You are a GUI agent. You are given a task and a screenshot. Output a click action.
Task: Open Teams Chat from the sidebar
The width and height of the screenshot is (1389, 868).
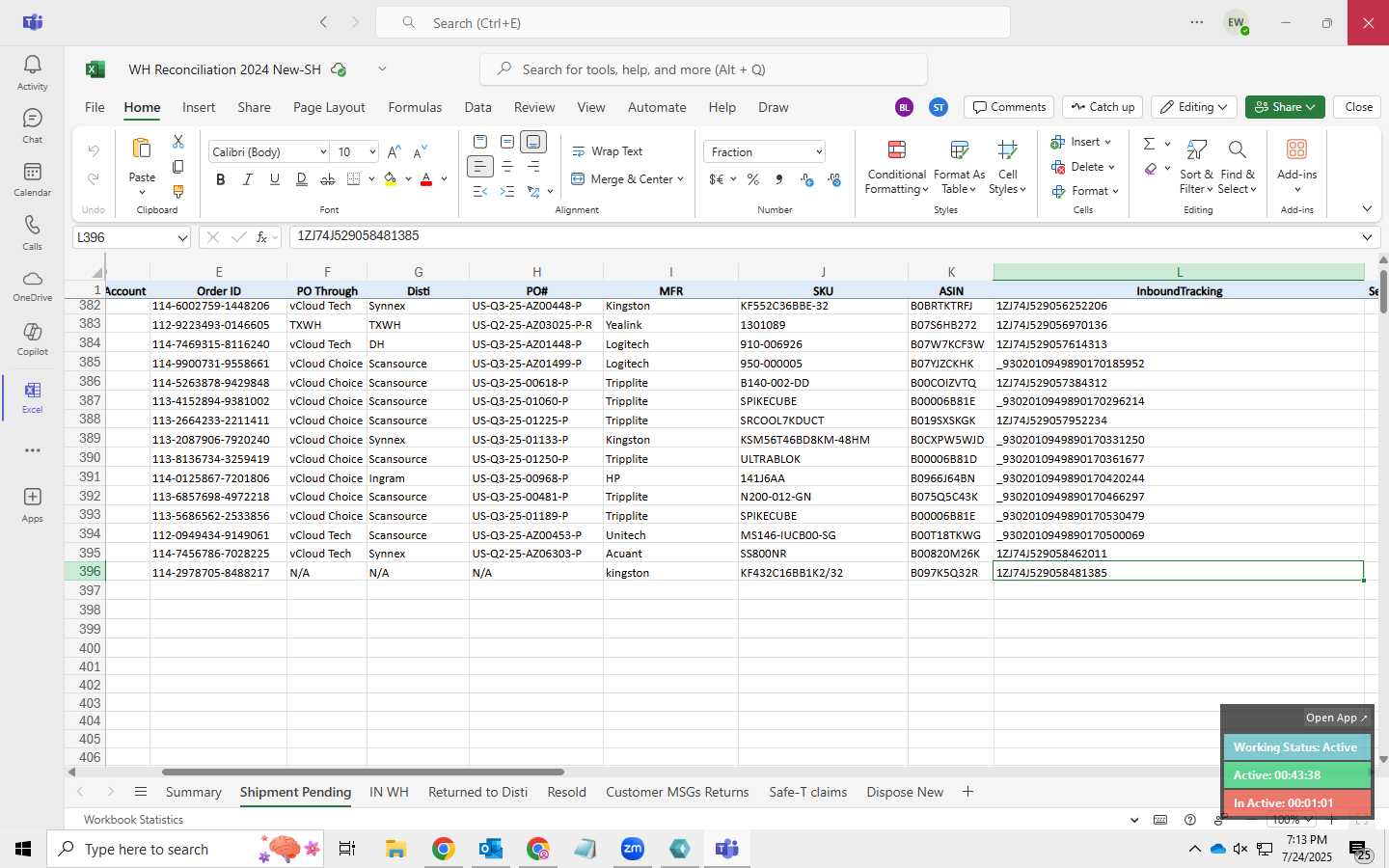(32, 125)
